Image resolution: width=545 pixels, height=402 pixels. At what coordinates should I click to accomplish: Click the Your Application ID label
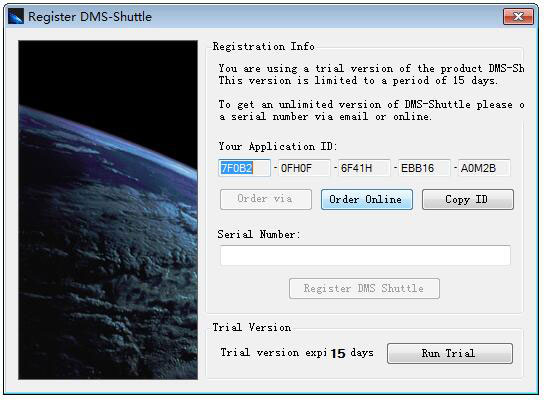coord(278,146)
